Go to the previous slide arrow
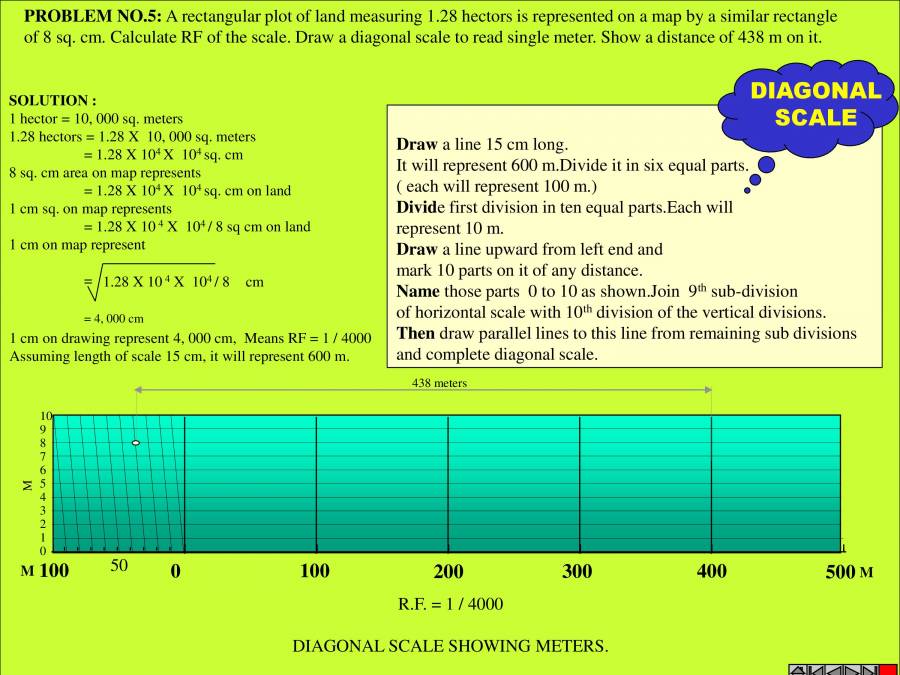Viewport: 900px width, 675px height. [833, 670]
